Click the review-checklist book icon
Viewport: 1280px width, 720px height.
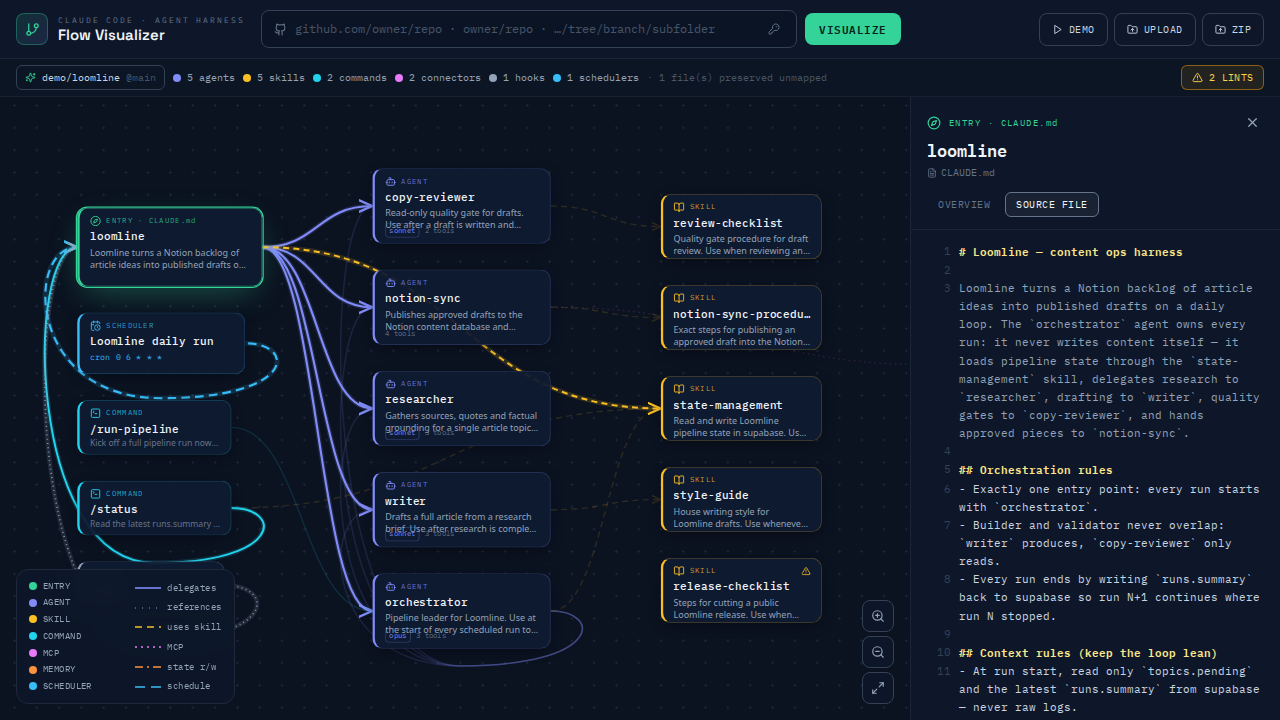tap(680, 207)
